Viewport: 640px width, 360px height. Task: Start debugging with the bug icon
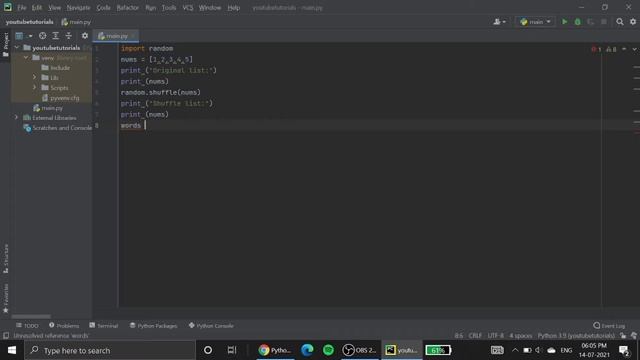point(578,22)
